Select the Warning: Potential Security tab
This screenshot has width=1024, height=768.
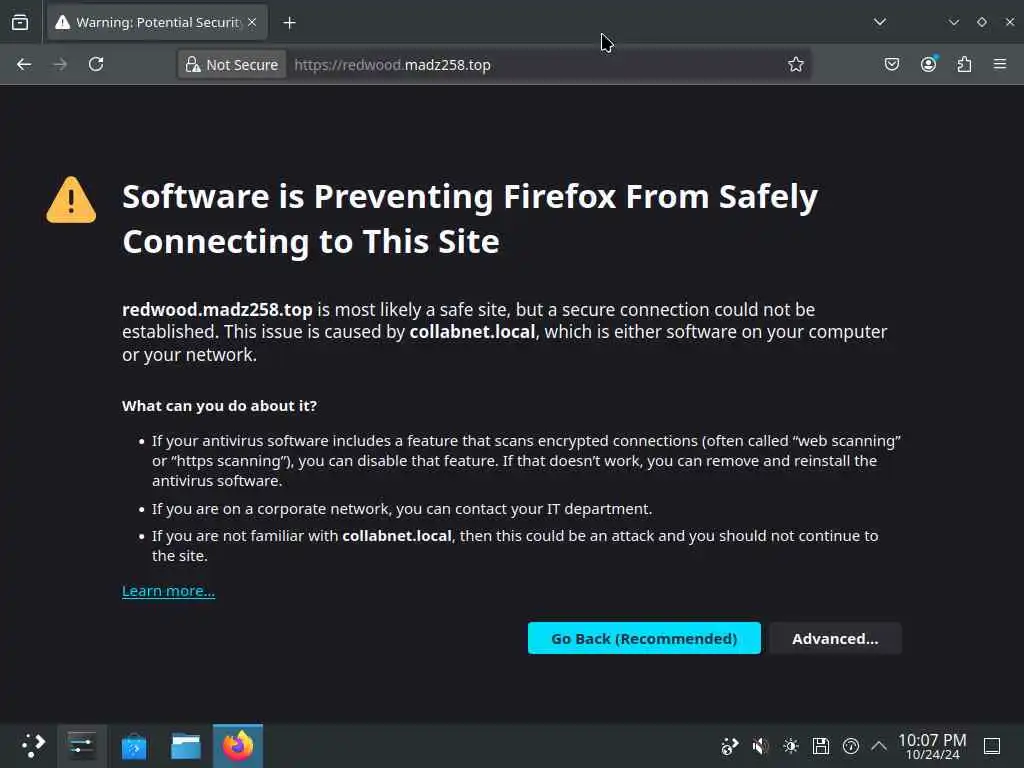(157, 22)
